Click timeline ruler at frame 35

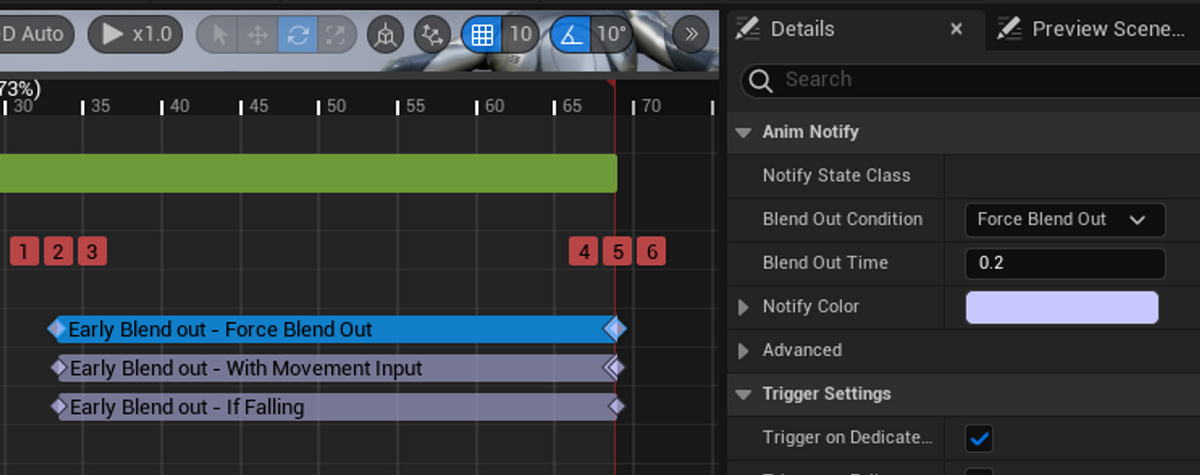pos(100,106)
